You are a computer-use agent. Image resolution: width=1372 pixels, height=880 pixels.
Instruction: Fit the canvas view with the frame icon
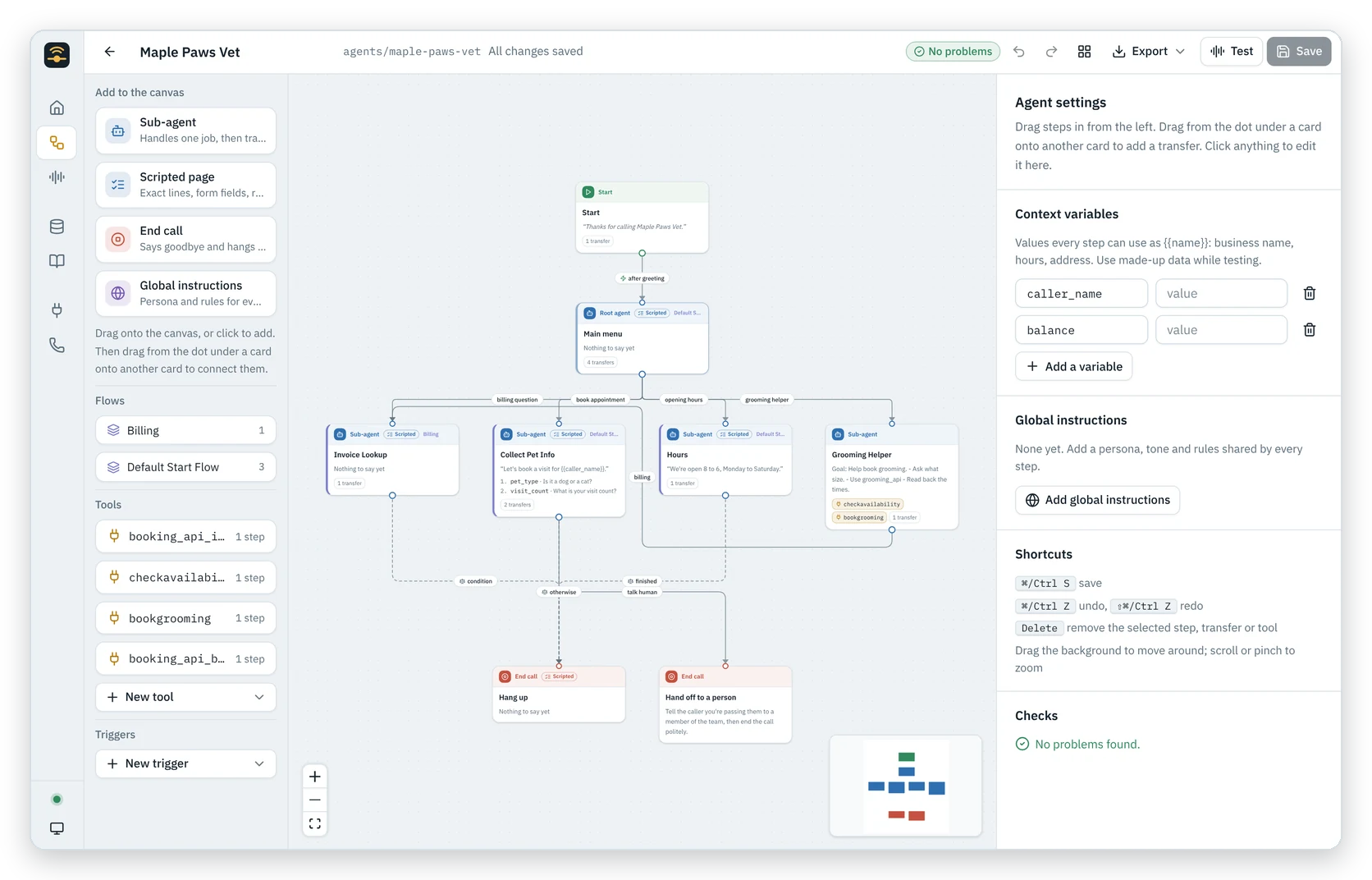click(315, 823)
